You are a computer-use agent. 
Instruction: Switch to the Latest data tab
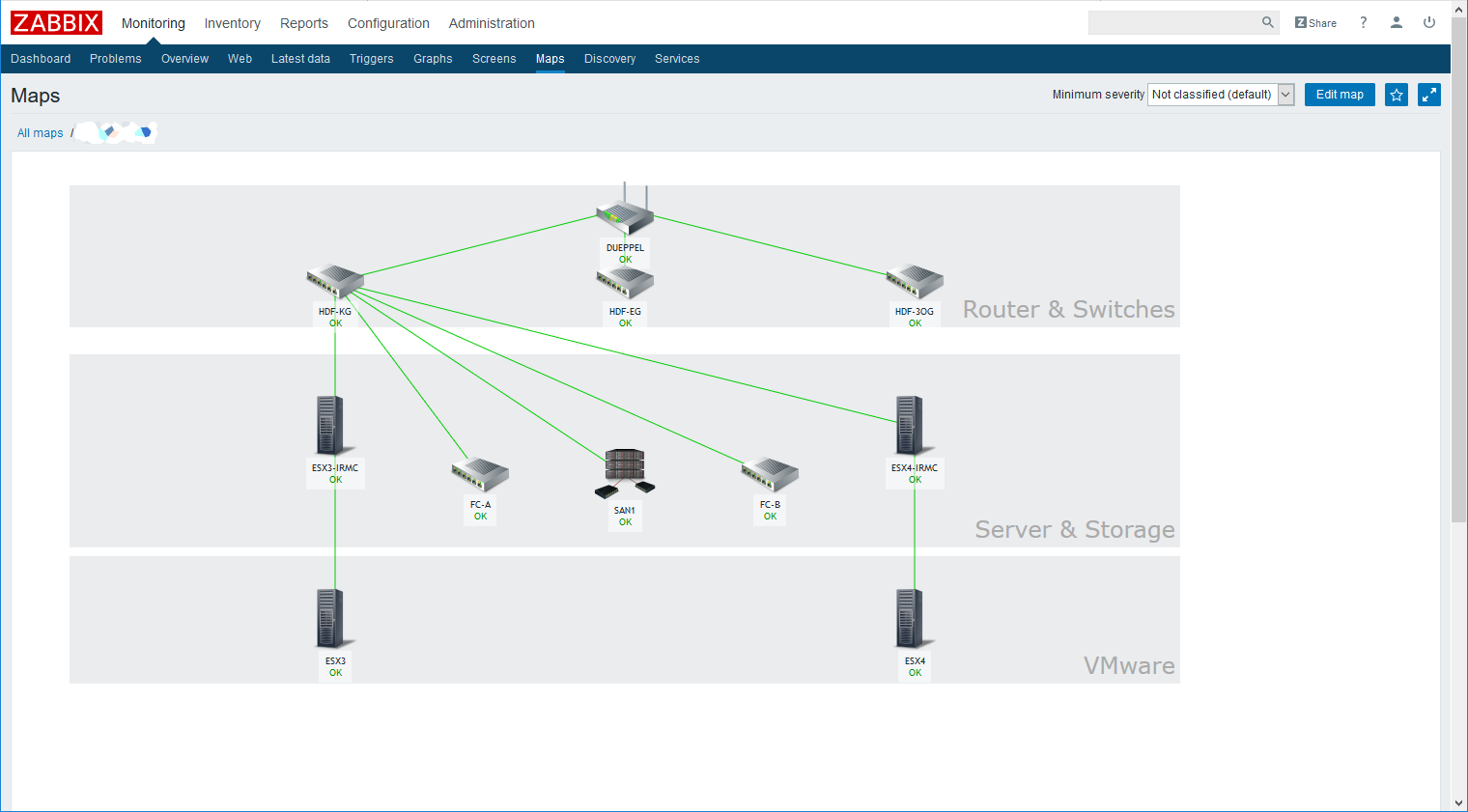point(300,59)
